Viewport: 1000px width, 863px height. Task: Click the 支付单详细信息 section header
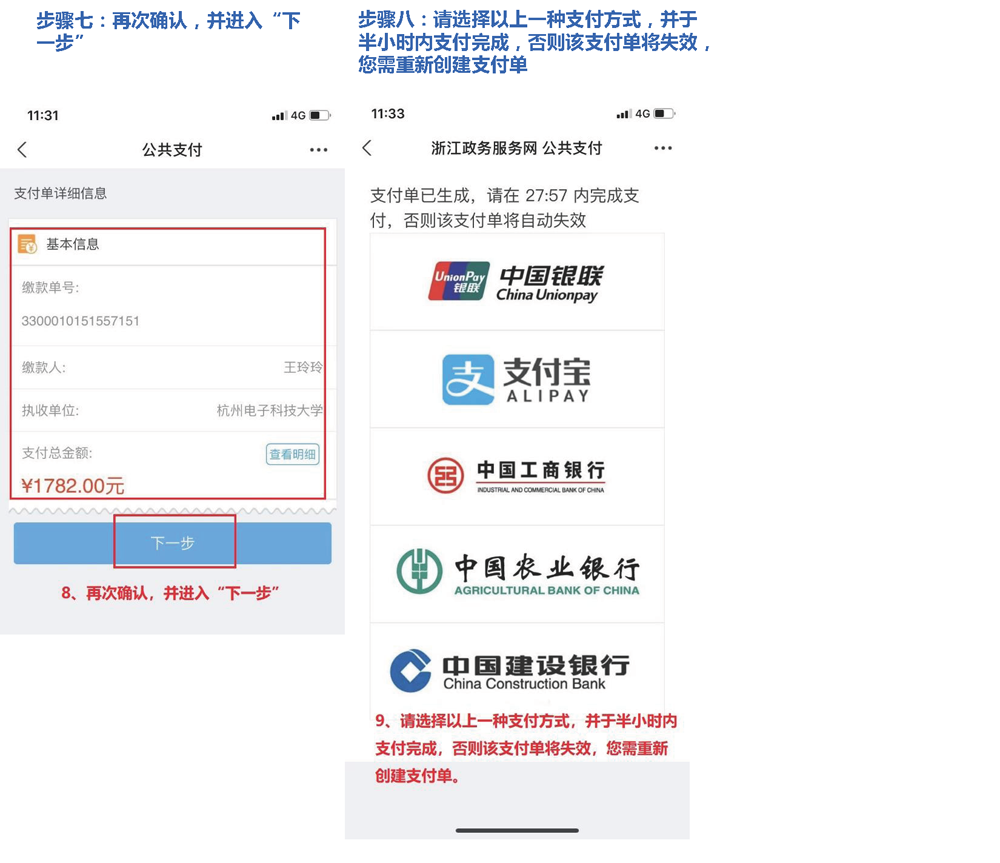[60, 193]
